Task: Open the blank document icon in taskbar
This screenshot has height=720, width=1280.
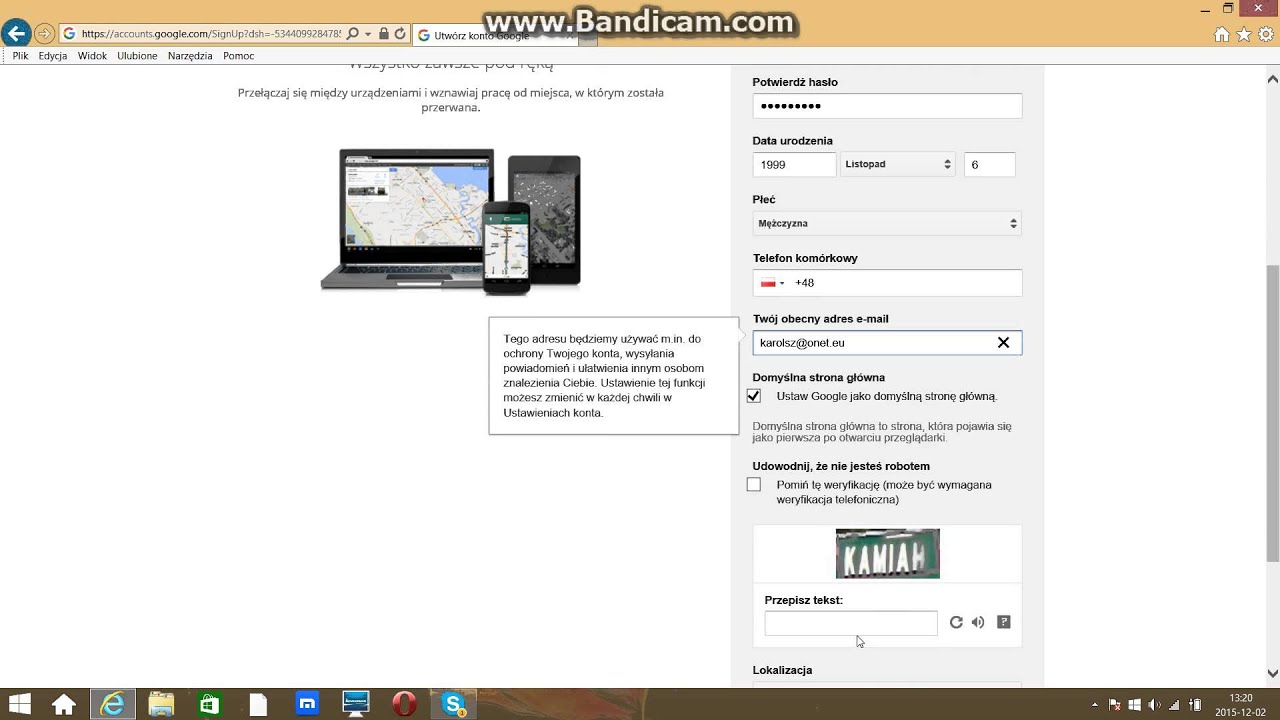Action: pyautogui.click(x=258, y=704)
